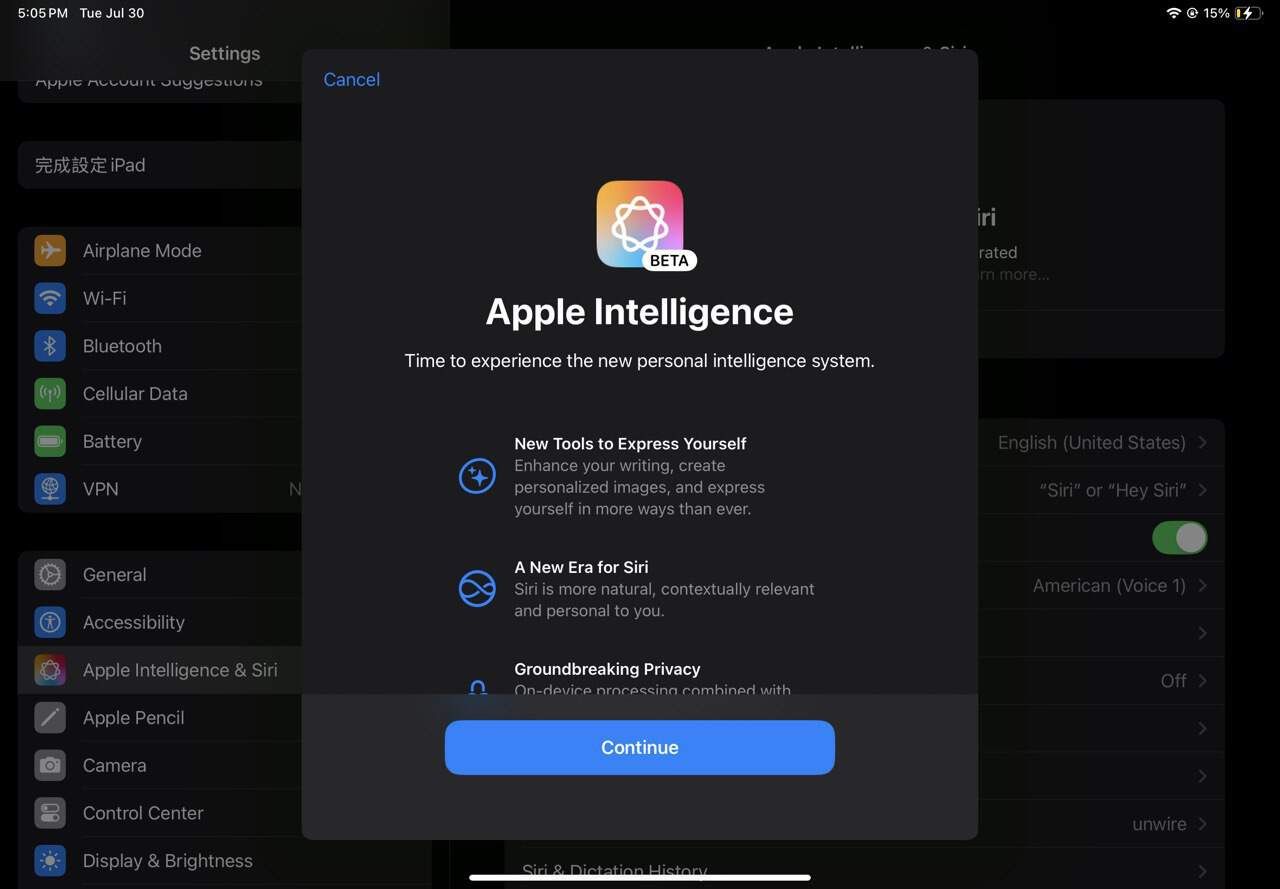Tap the General gear icon
This screenshot has width=1280, height=889.
(x=50, y=574)
